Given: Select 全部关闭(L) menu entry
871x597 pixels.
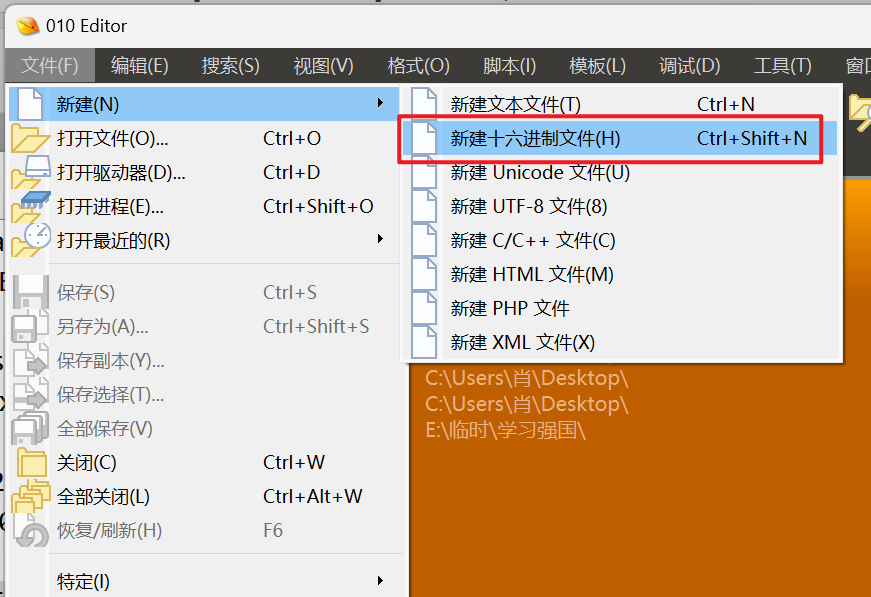Looking at the screenshot, I should (x=204, y=496).
